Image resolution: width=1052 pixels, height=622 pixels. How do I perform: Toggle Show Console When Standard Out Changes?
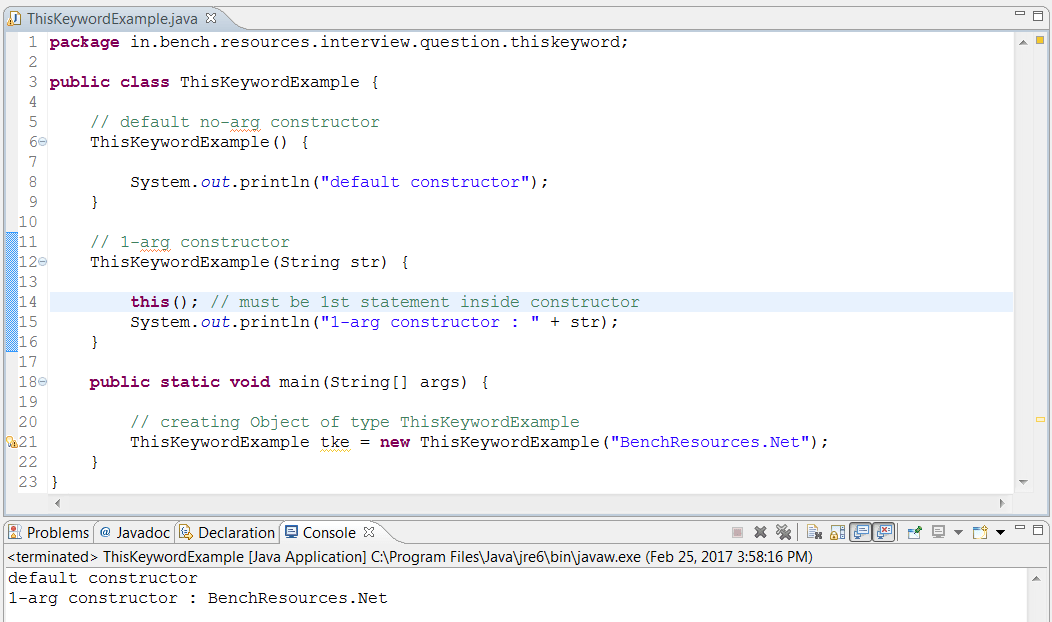point(863,531)
